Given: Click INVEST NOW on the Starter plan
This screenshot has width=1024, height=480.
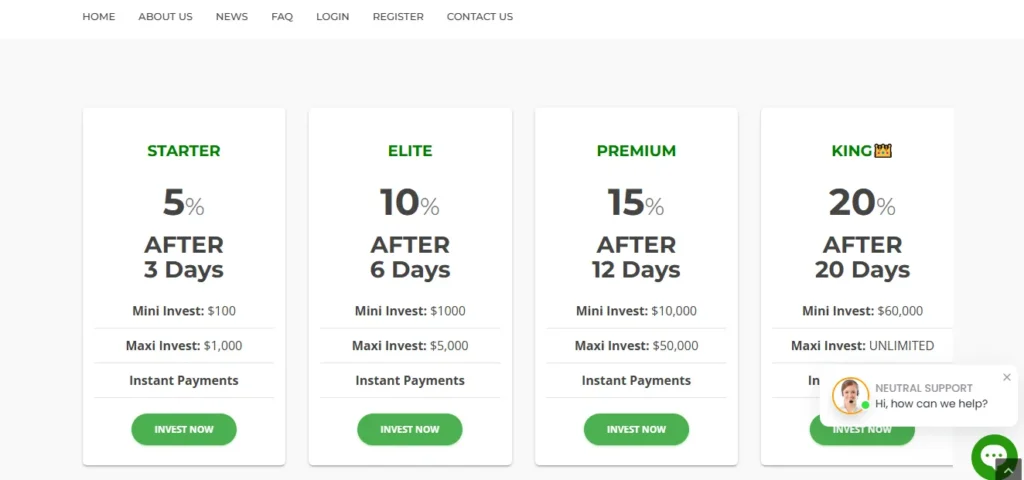Looking at the screenshot, I should click(x=184, y=430).
